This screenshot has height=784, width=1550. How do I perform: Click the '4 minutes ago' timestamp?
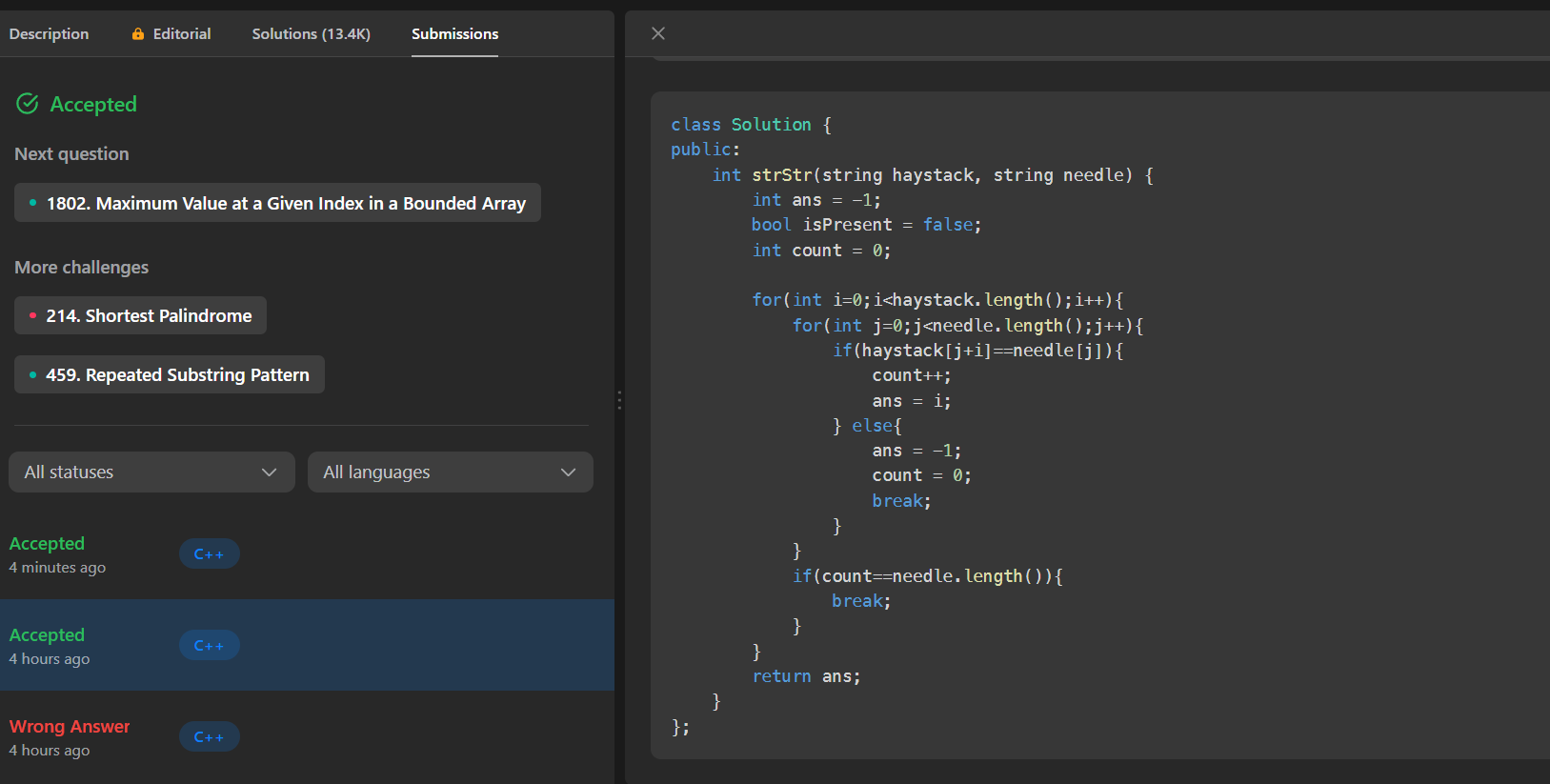pyautogui.click(x=57, y=568)
